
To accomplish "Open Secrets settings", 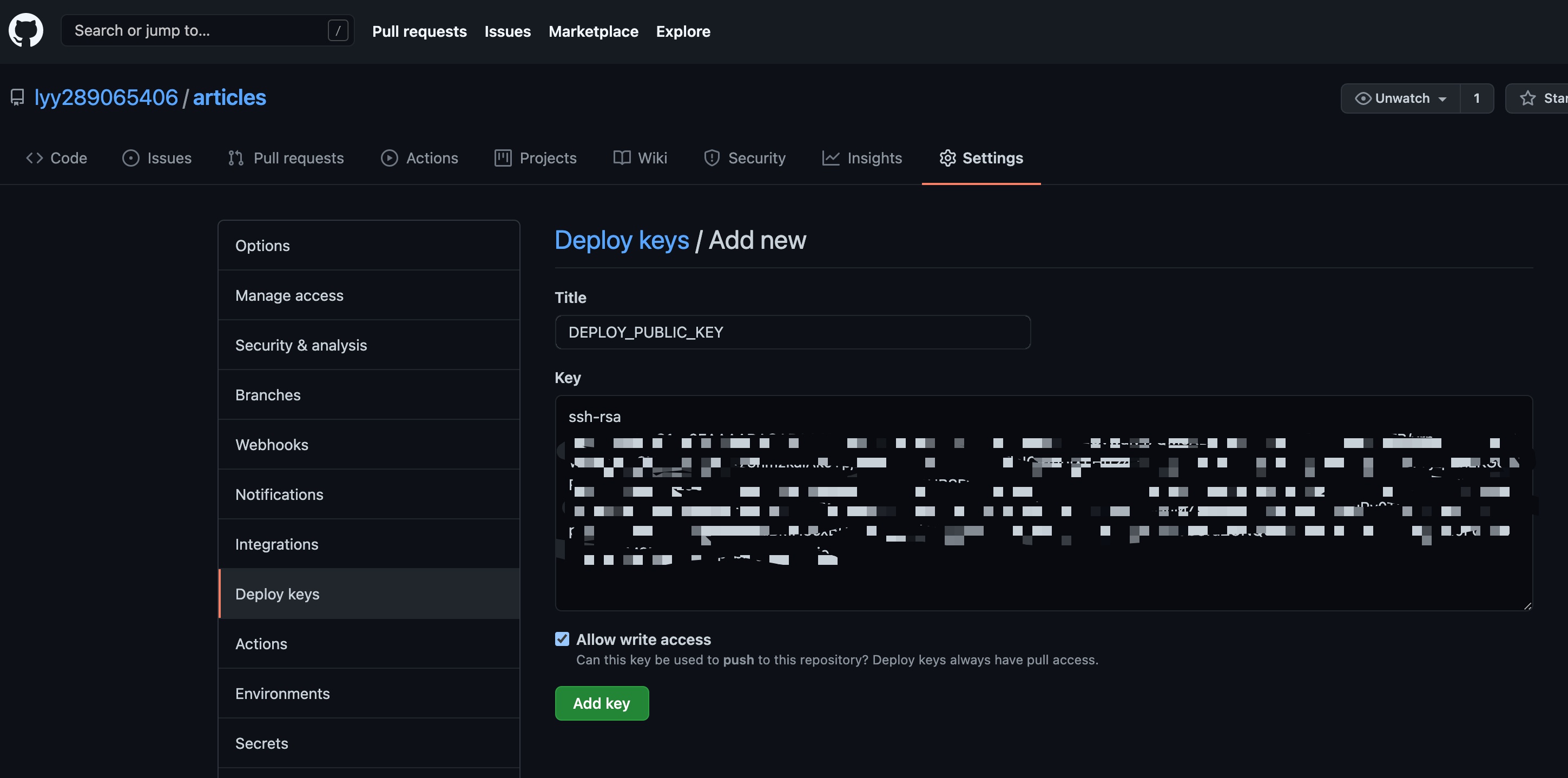I will pos(369,743).
